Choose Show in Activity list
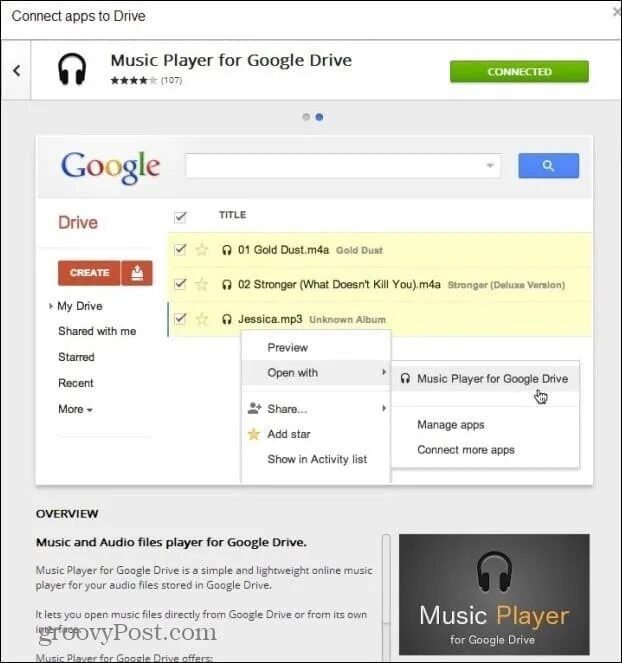The image size is (622, 663). (316, 459)
